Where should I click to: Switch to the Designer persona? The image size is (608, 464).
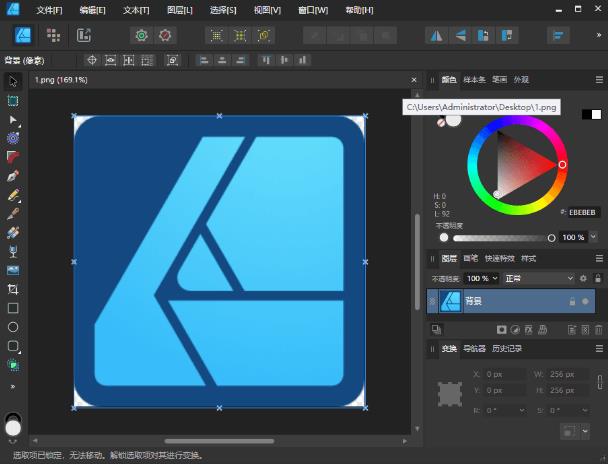tap(22, 35)
